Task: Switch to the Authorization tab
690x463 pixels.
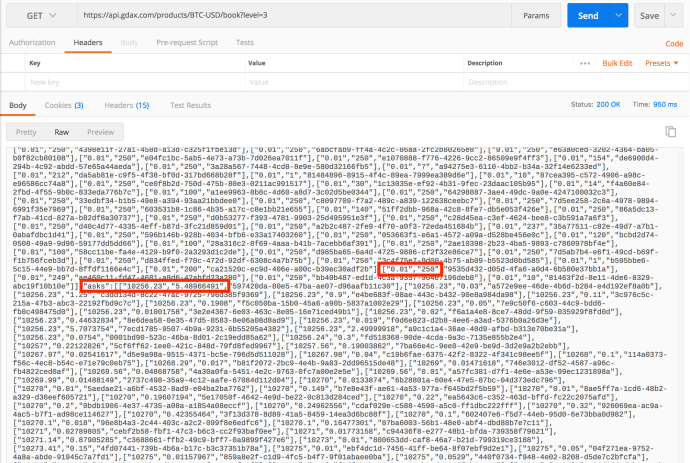Action: pos(32,43)
